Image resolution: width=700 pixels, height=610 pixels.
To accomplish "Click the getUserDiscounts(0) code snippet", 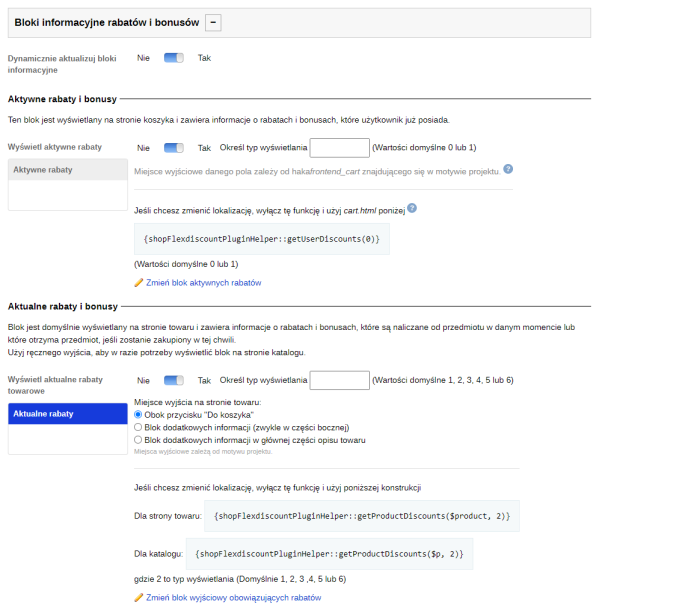I will point(262,240).
